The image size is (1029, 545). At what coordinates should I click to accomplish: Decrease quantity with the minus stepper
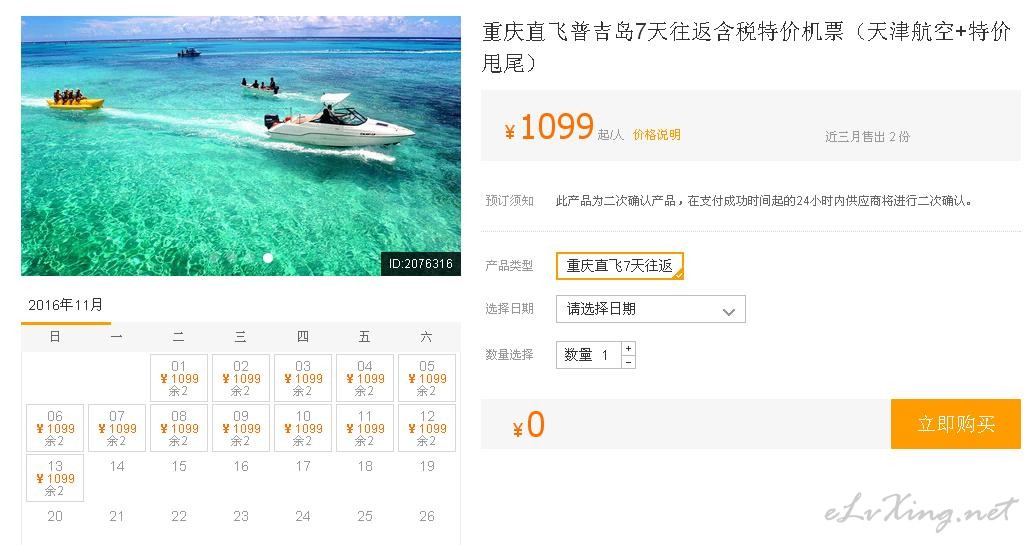pyautogui.click(x=628, y=362)
